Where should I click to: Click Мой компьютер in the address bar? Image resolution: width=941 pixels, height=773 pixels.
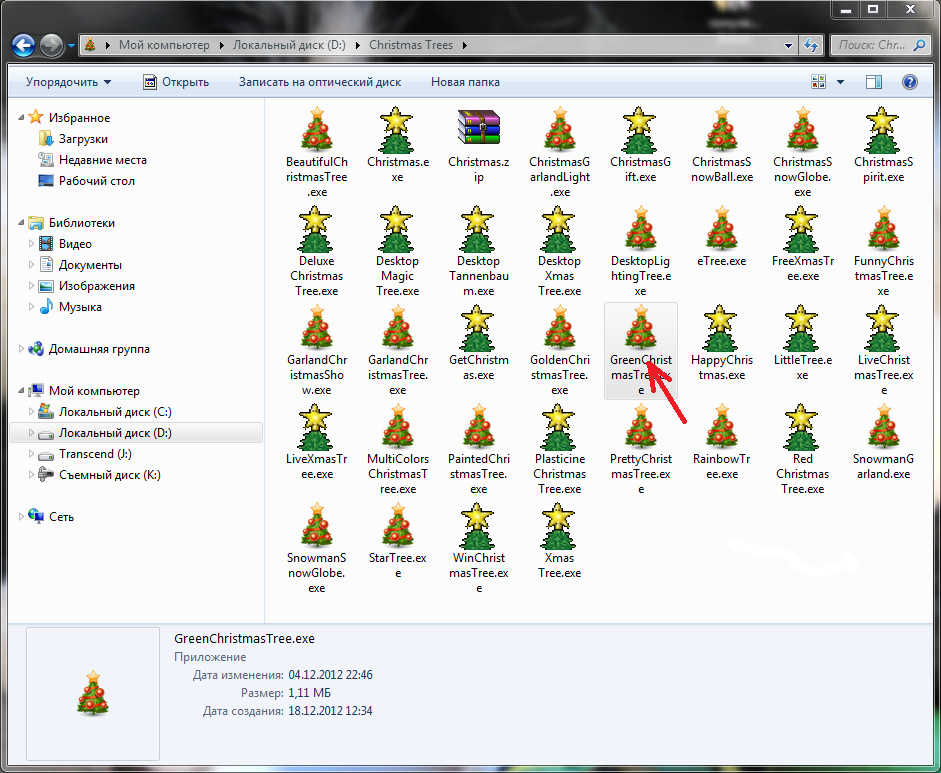pos(164,45)
